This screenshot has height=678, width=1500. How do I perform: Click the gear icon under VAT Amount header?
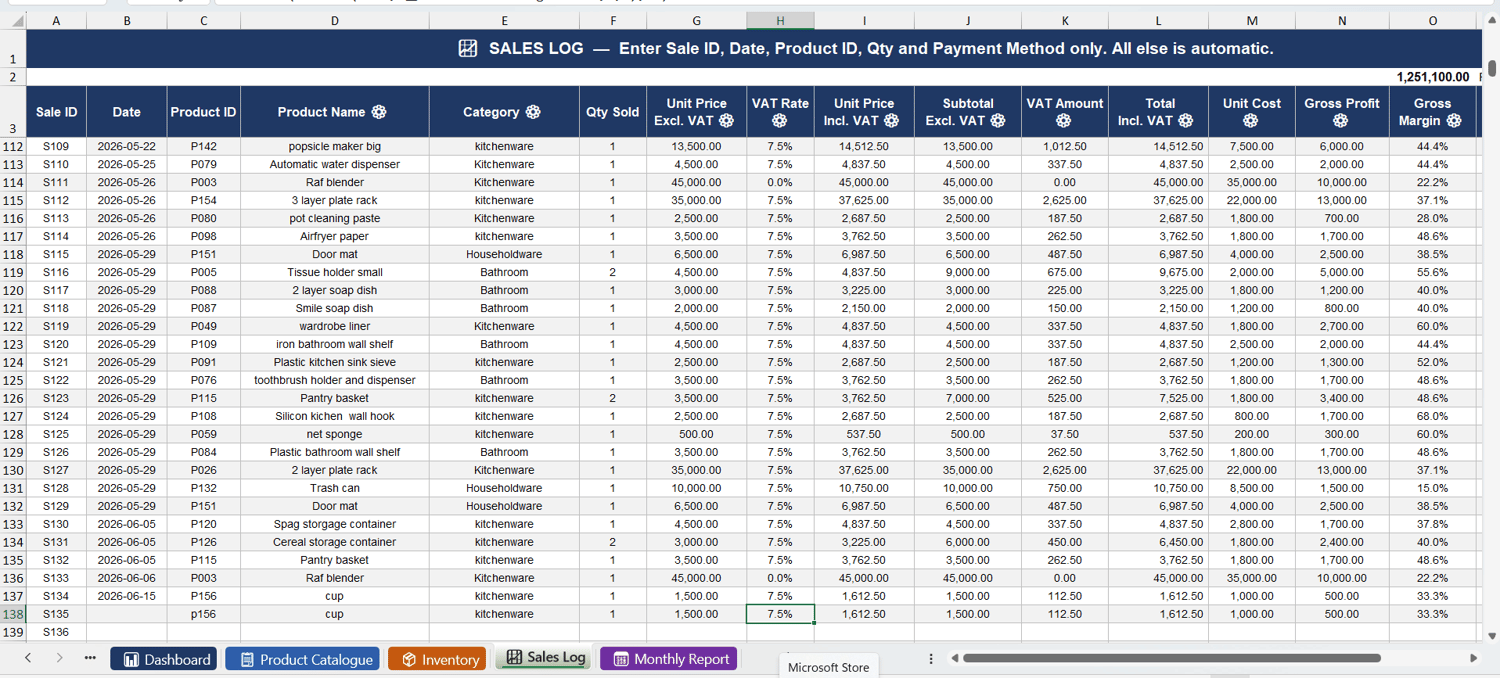click(1064, 121)
